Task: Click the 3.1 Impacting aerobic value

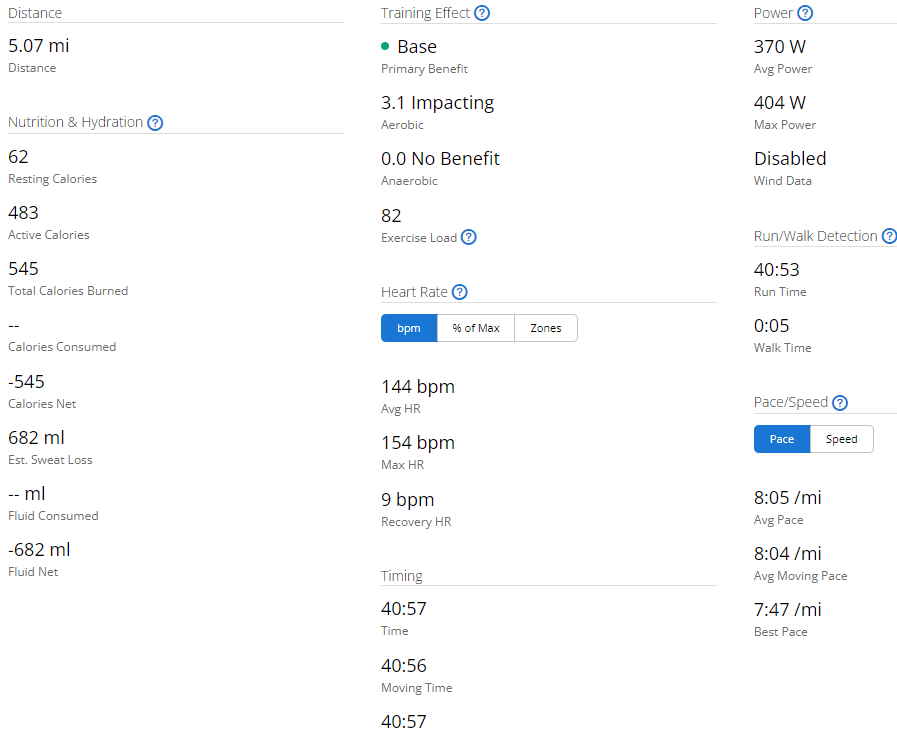Action: (437, 103)
